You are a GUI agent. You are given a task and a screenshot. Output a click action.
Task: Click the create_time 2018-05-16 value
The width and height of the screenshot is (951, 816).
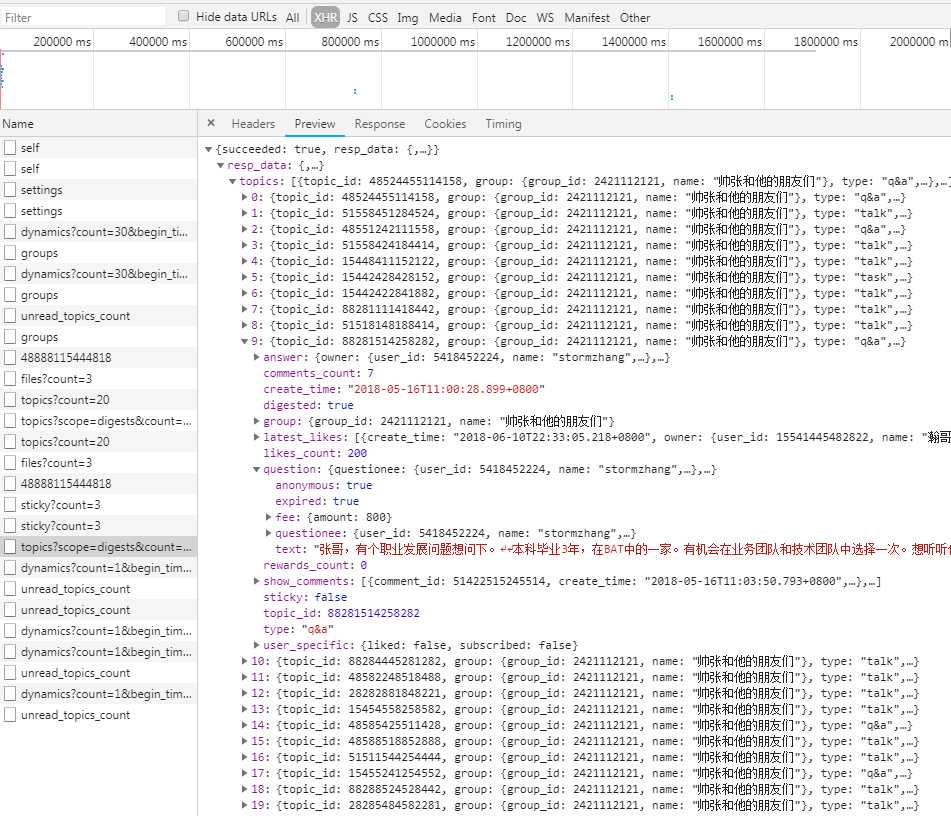coord(445,389)
